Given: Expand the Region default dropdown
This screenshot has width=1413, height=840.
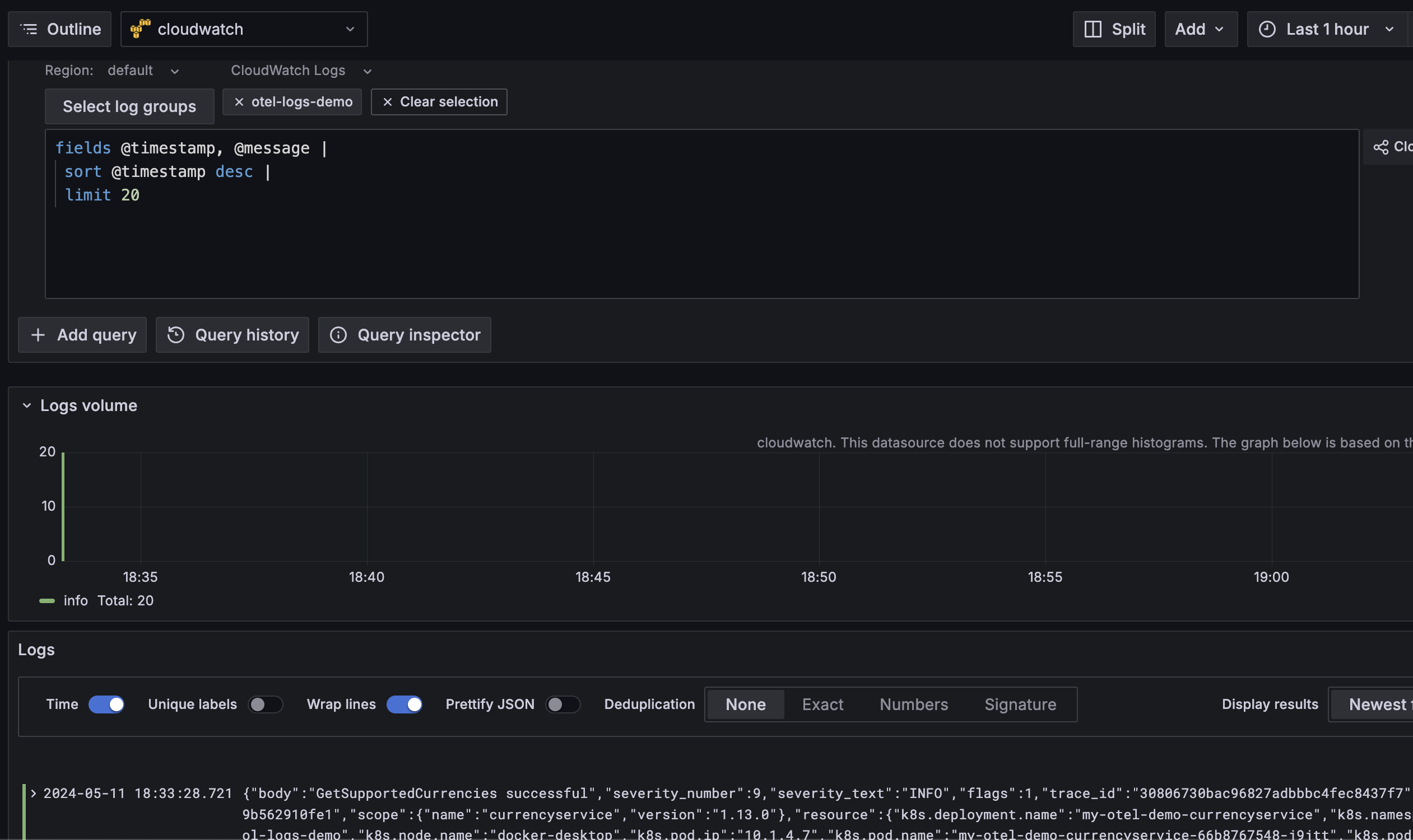Looking at the screenshot, I should 143,71.
